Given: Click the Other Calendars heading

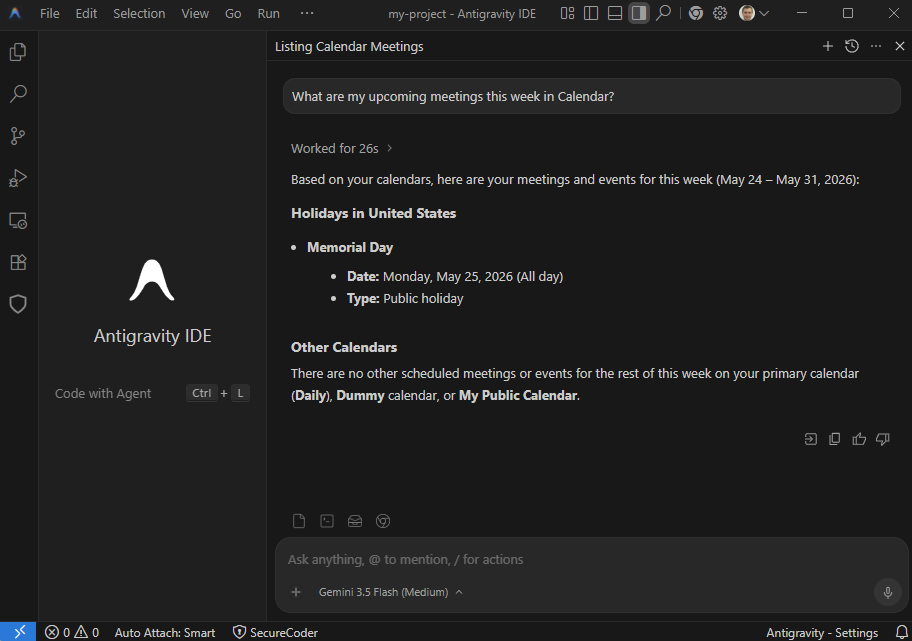Looking at the screenshot, I should 344,347.
